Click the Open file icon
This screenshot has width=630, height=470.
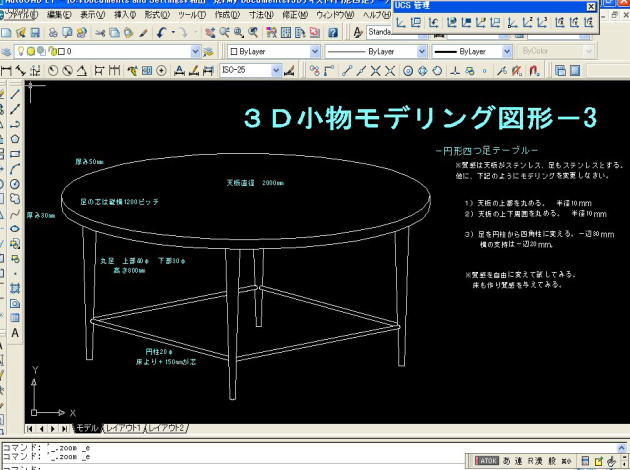[21, 33]
